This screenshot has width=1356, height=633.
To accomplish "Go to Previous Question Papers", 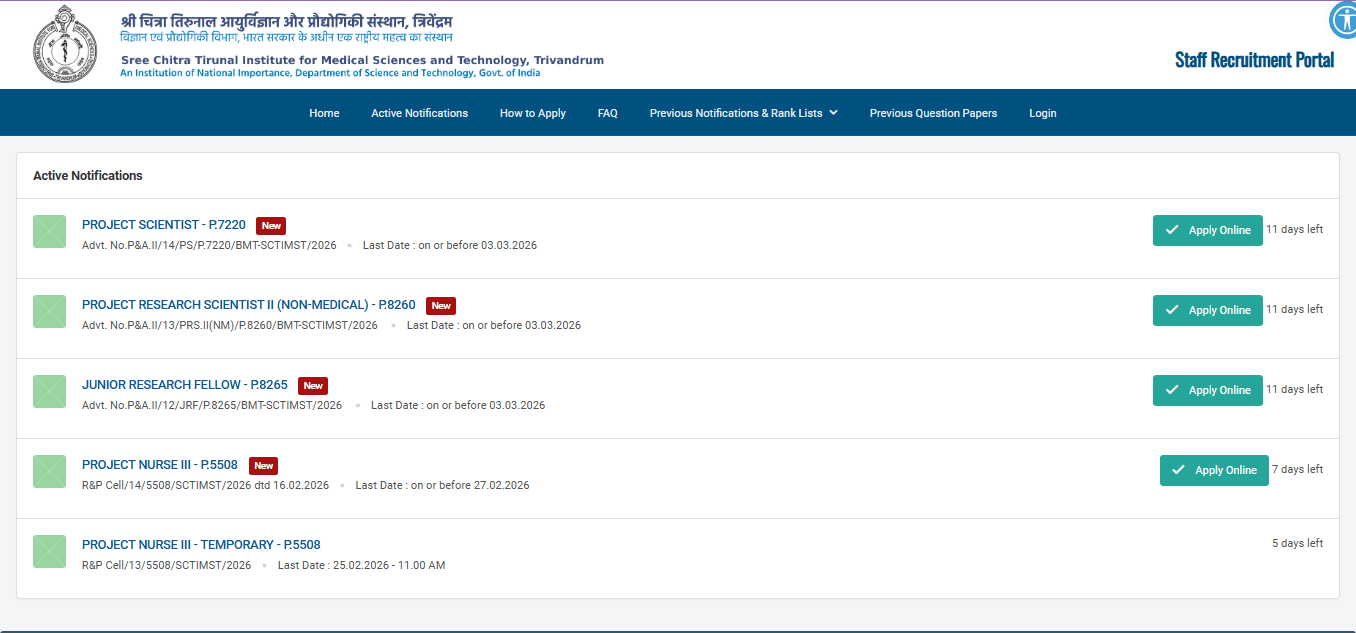I will click(x=933, y=112).
